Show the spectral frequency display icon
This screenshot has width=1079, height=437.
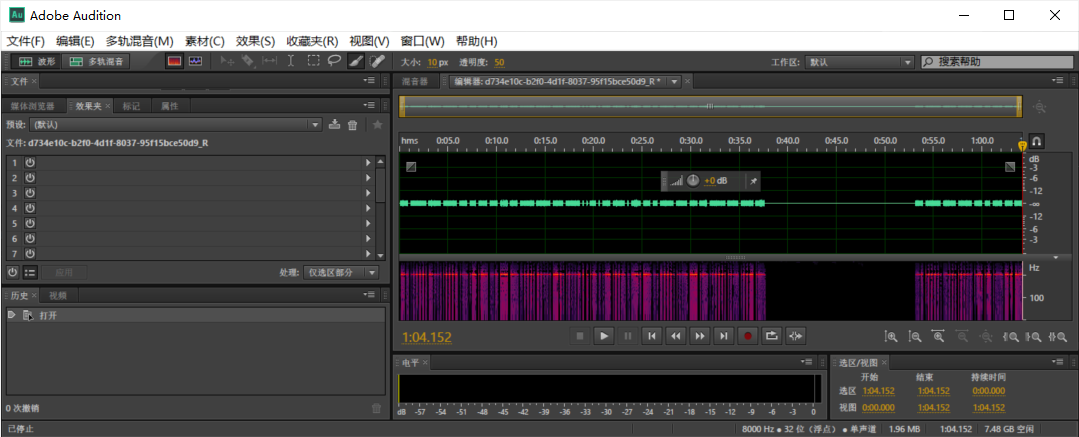click(x=174, y=61)
